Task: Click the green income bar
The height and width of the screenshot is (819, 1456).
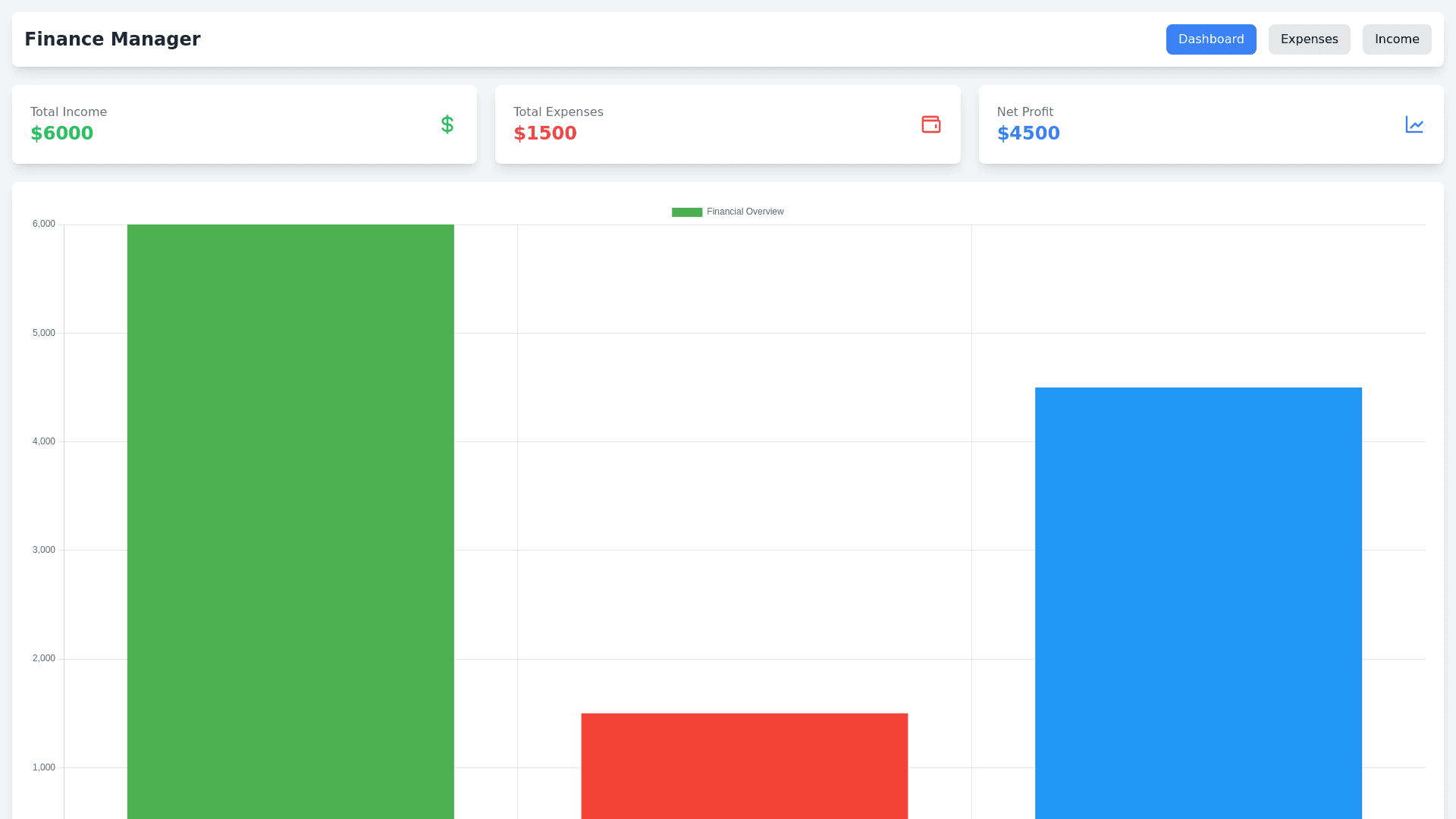Action: click(x=290, y=522)
